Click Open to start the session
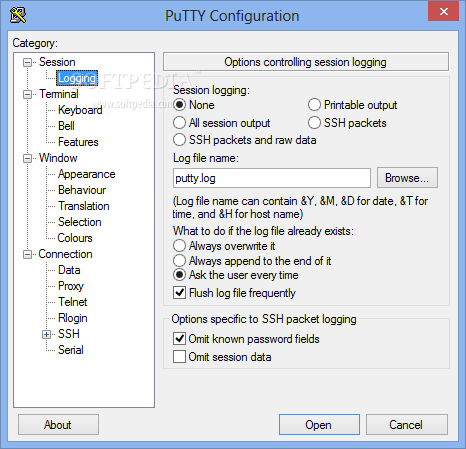Viewport: 466px width, 449px height. 319,425
